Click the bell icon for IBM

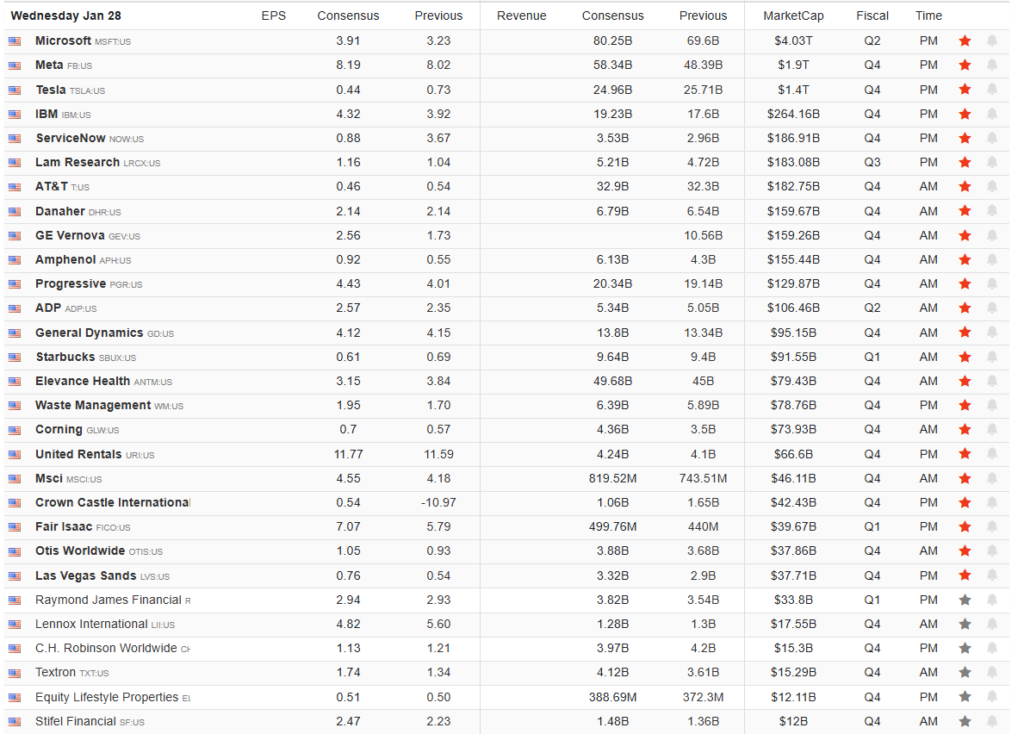click(993, 113)
